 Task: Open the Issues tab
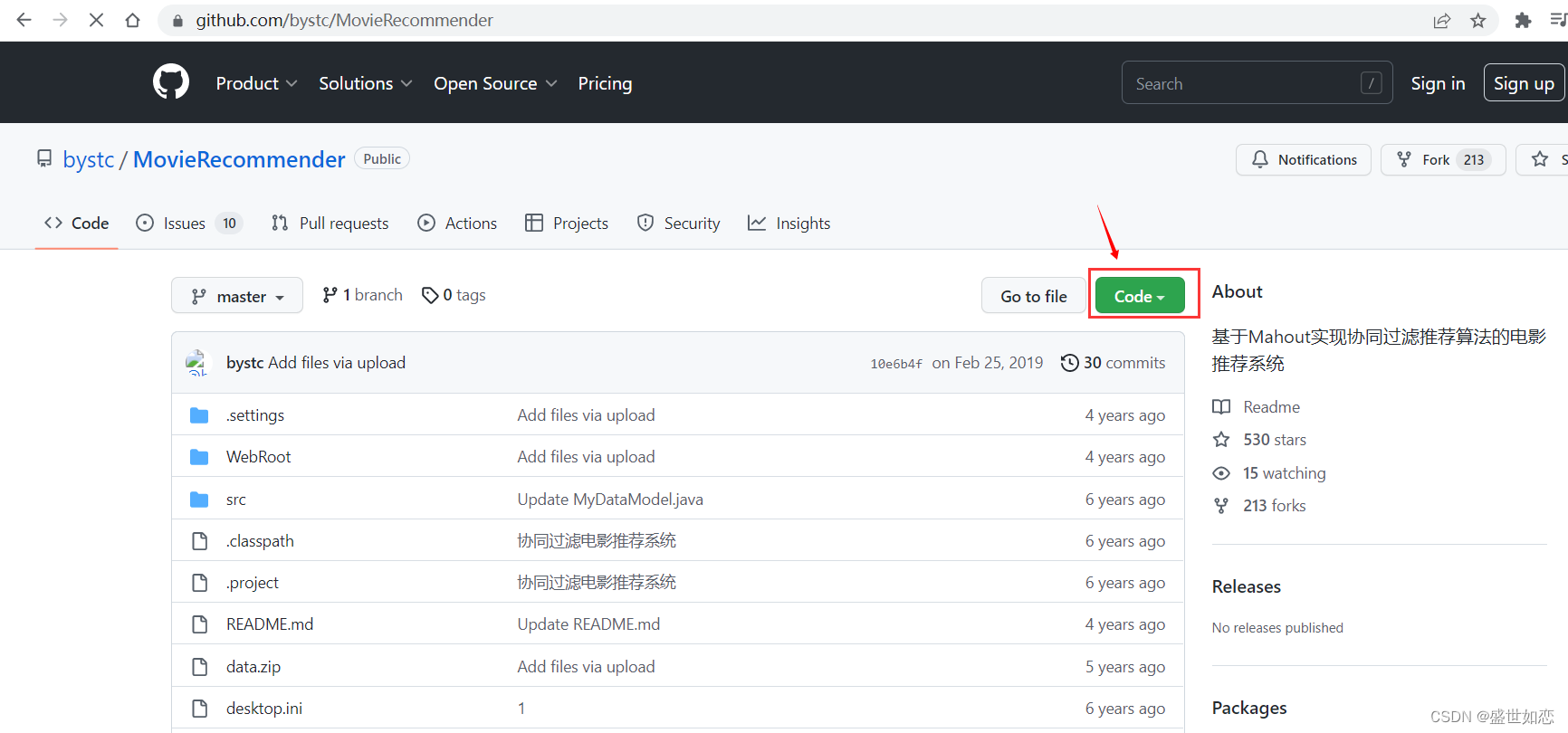click(x=188, y=224)
